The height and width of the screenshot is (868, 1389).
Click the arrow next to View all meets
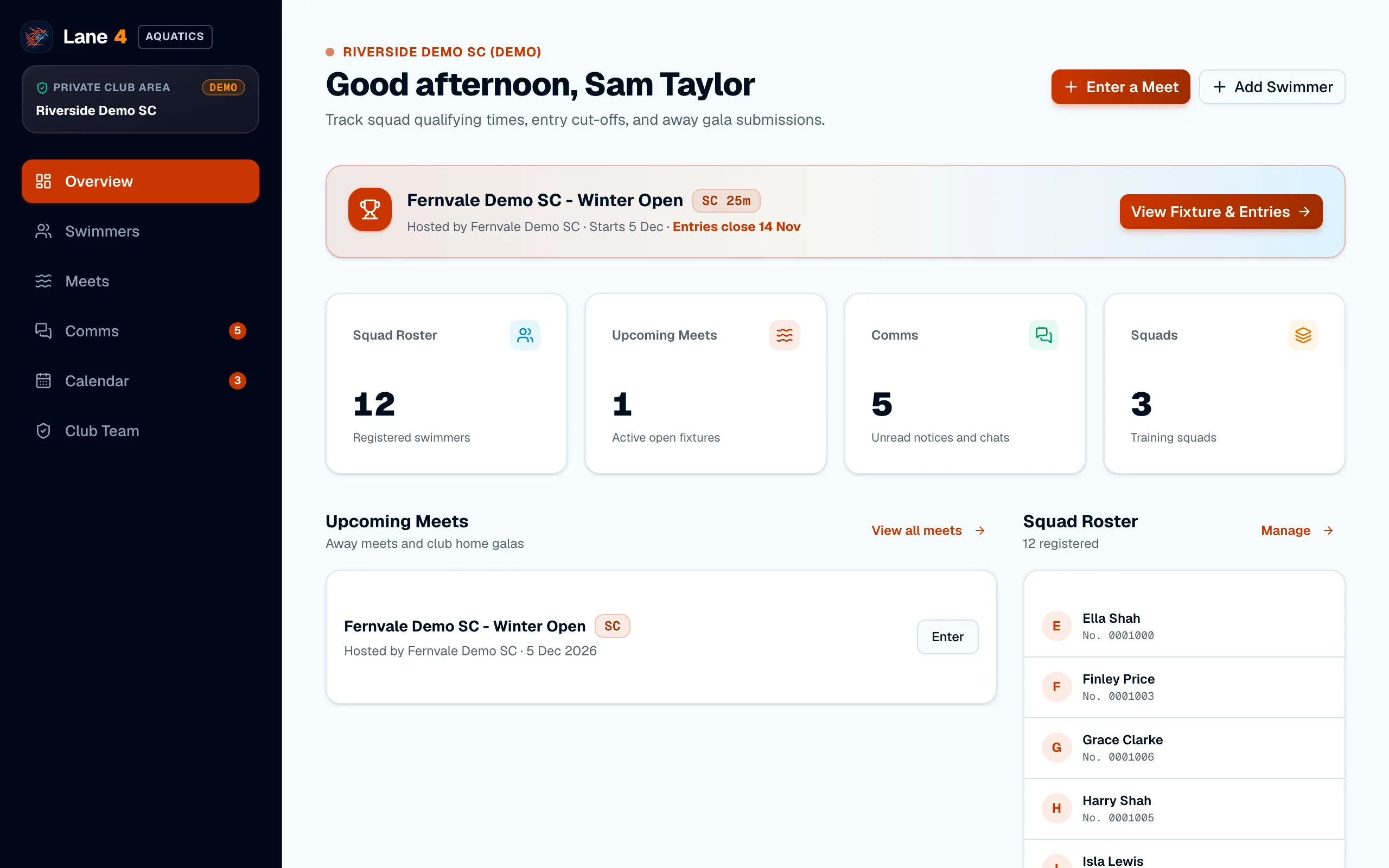pos(980,531)
